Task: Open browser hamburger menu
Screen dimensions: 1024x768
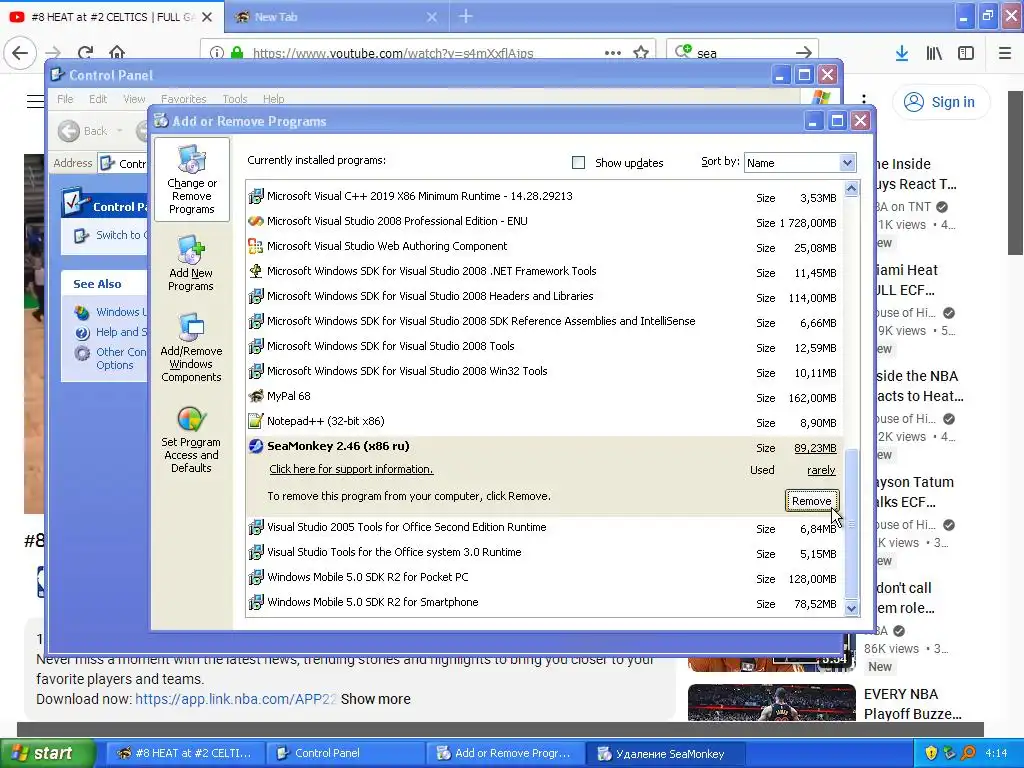Action: pos(1005,53)
